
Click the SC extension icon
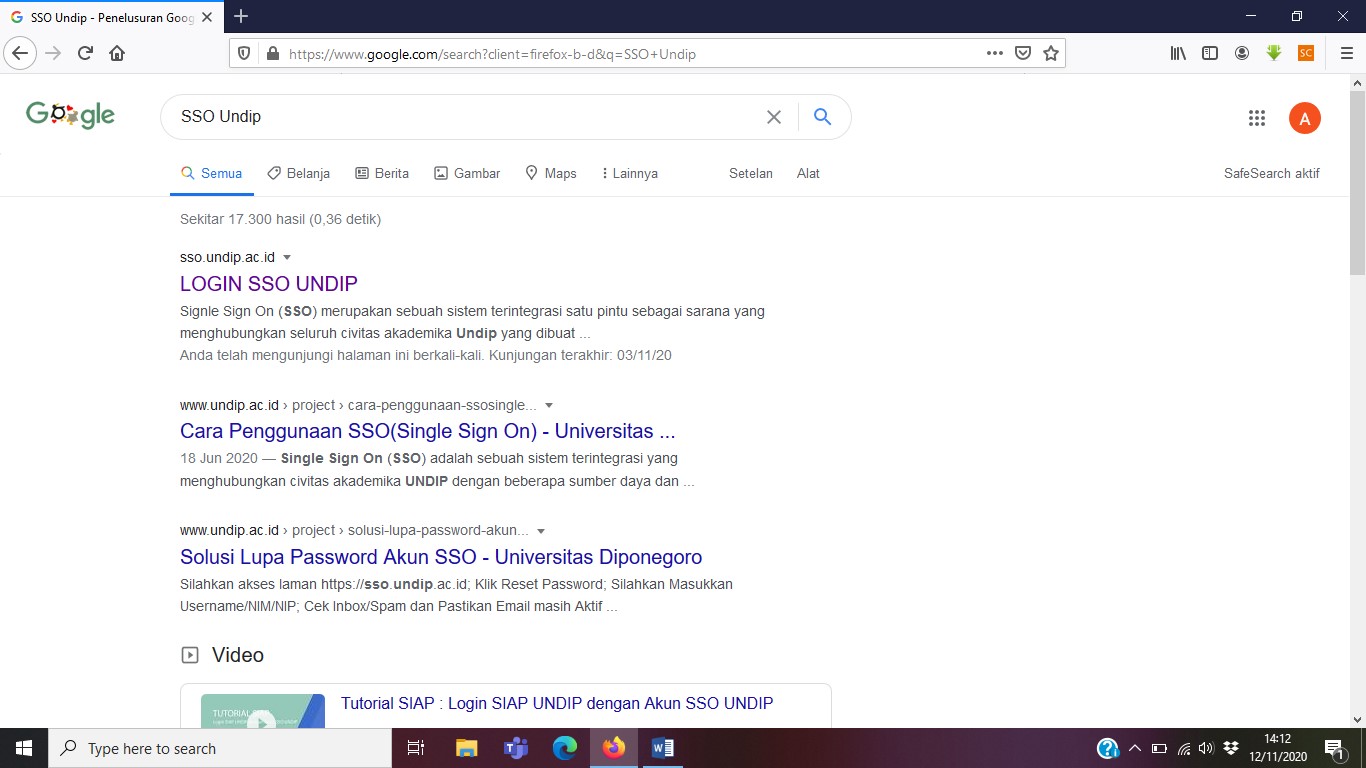click(1305, 52)
